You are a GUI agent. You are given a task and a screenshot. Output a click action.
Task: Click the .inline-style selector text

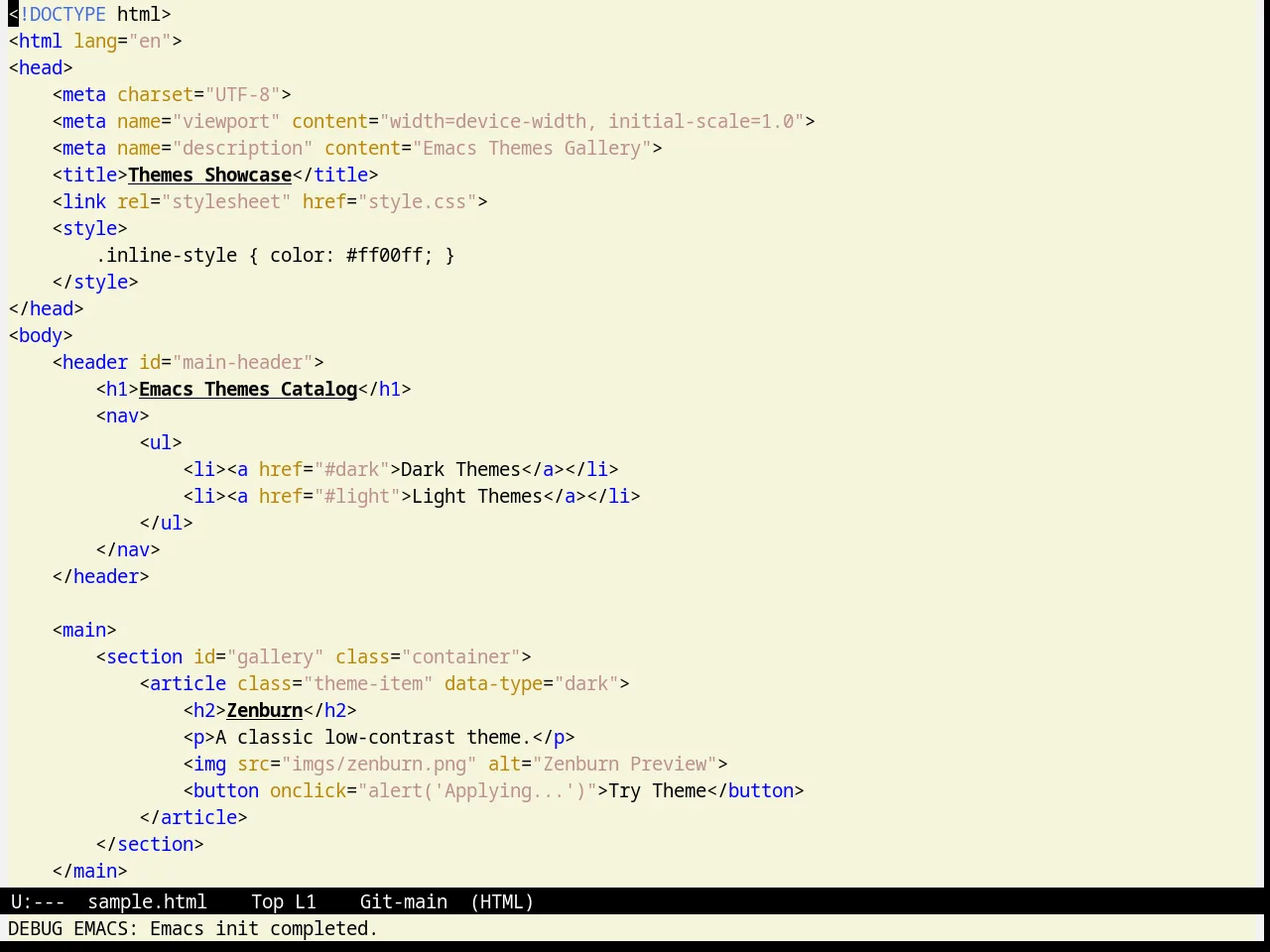coord(167,255)
